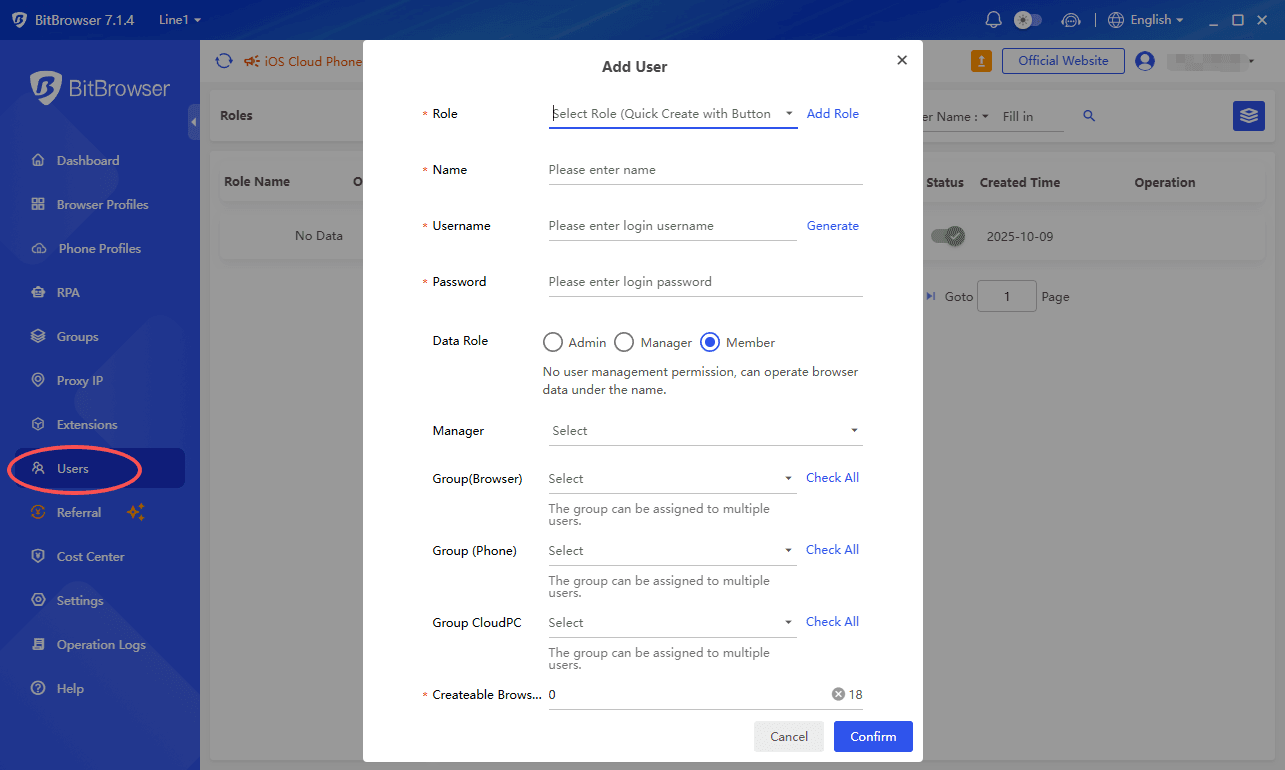Click the iOS Cloud Phone announcement link
This screenshot has height=770, width=1285.
click(313, 62)
